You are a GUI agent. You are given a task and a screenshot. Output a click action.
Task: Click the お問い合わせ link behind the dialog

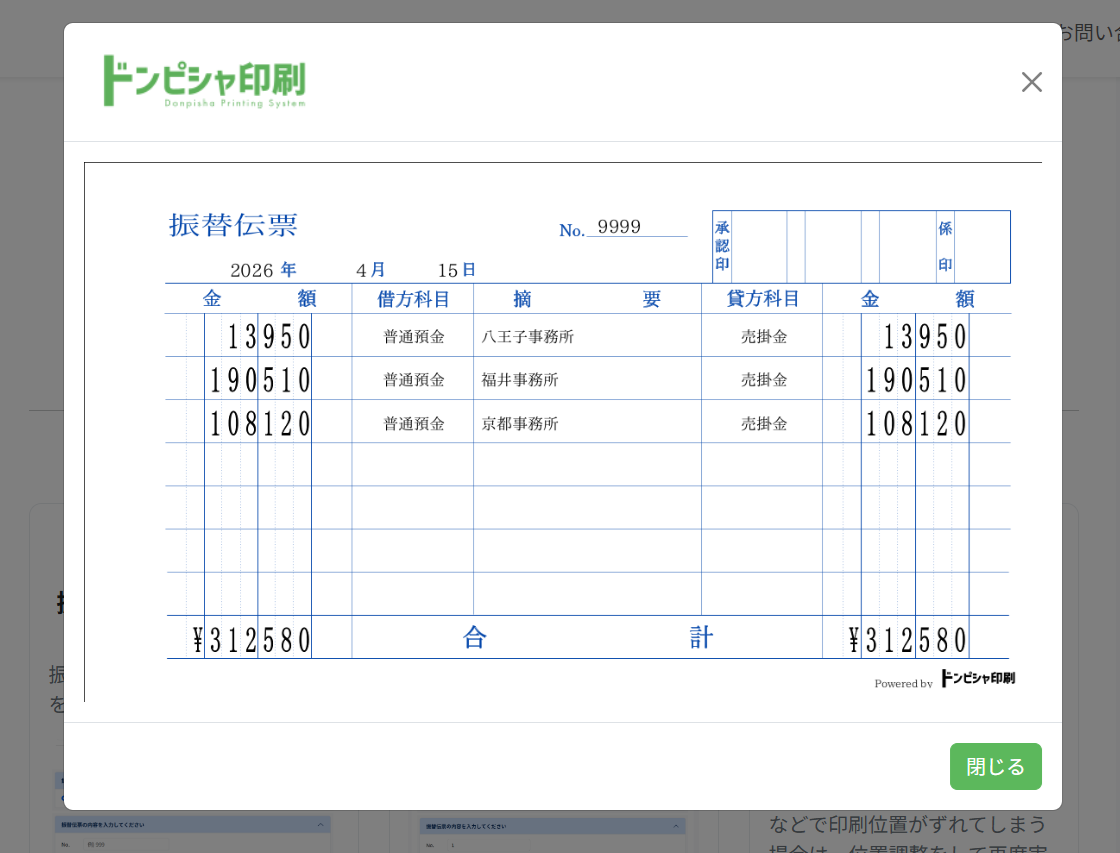point(1089,32)
